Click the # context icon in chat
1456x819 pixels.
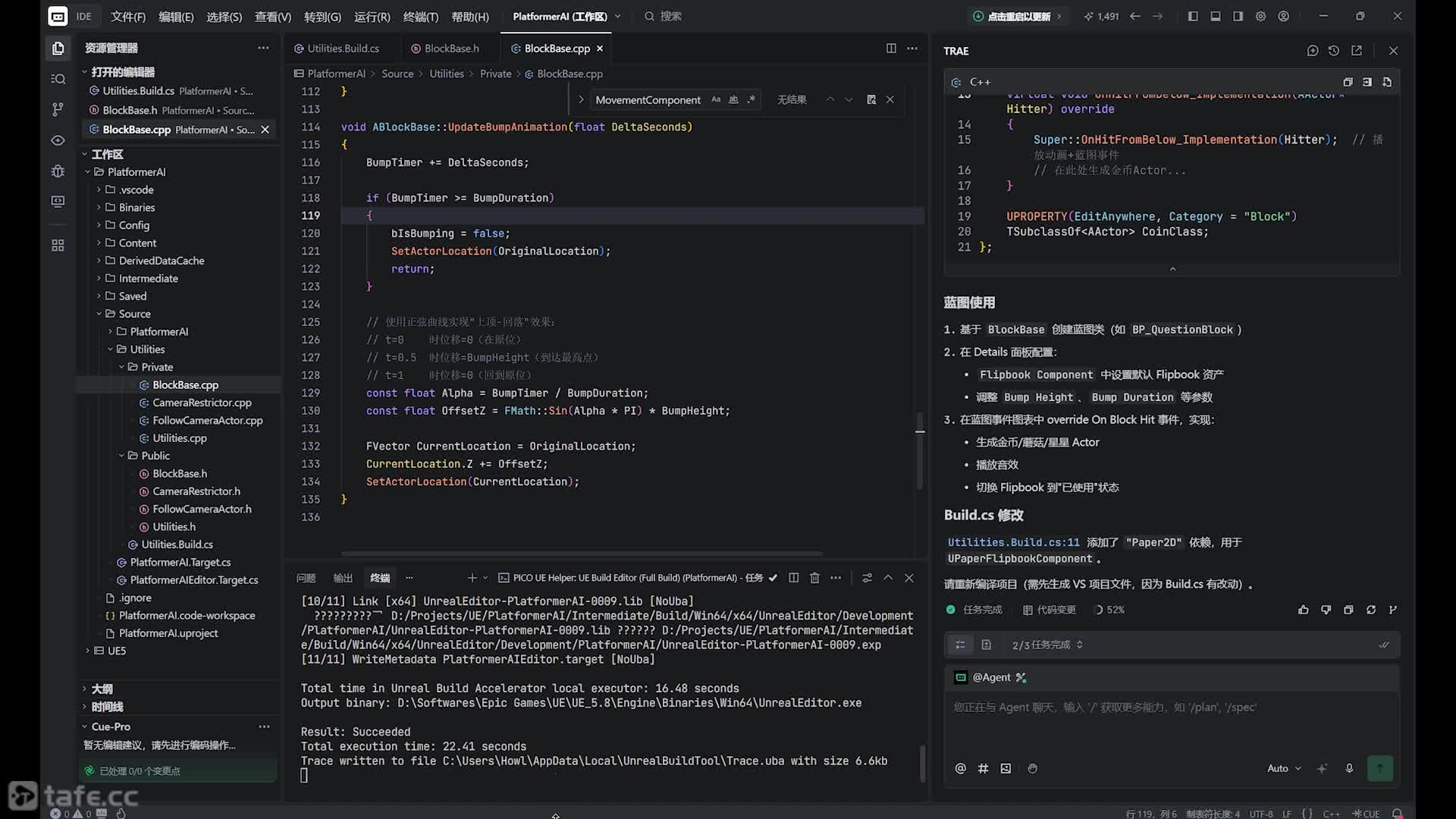[x=983, y=768]
